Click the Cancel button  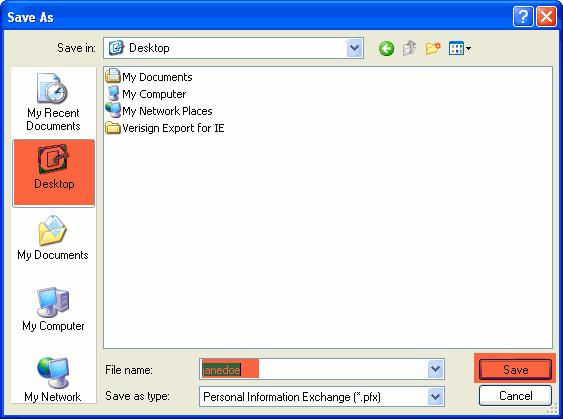click(x=515, y=396)
